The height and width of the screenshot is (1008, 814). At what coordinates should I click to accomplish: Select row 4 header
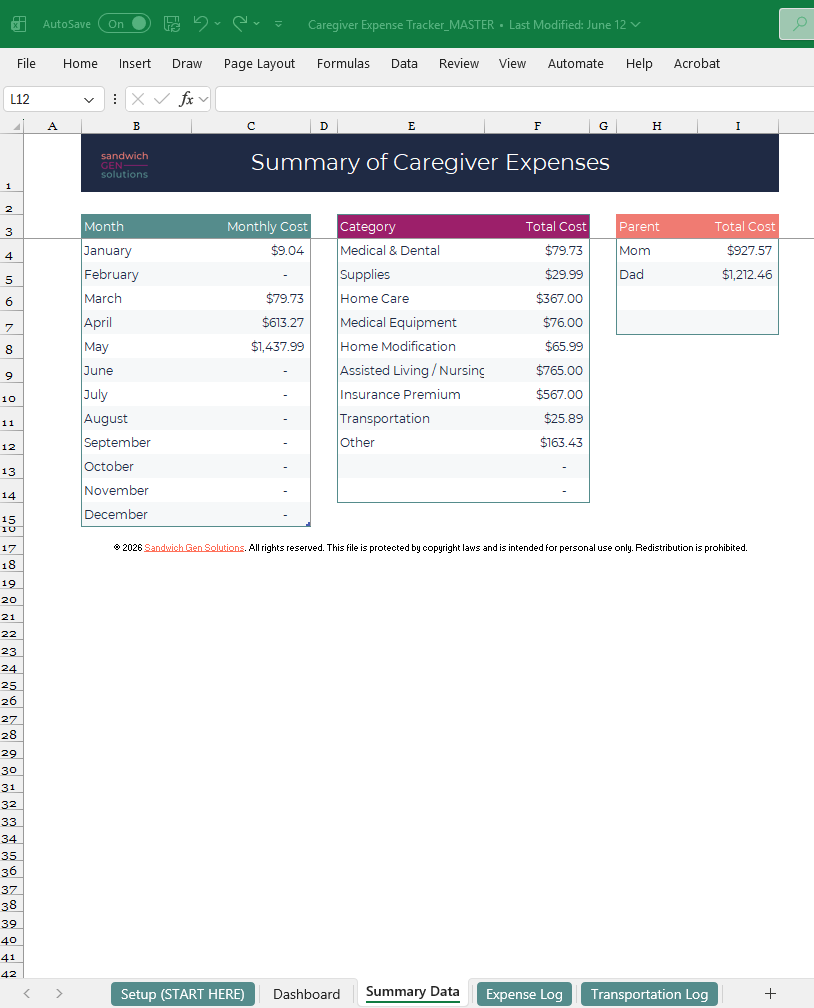tap(12, 251)
